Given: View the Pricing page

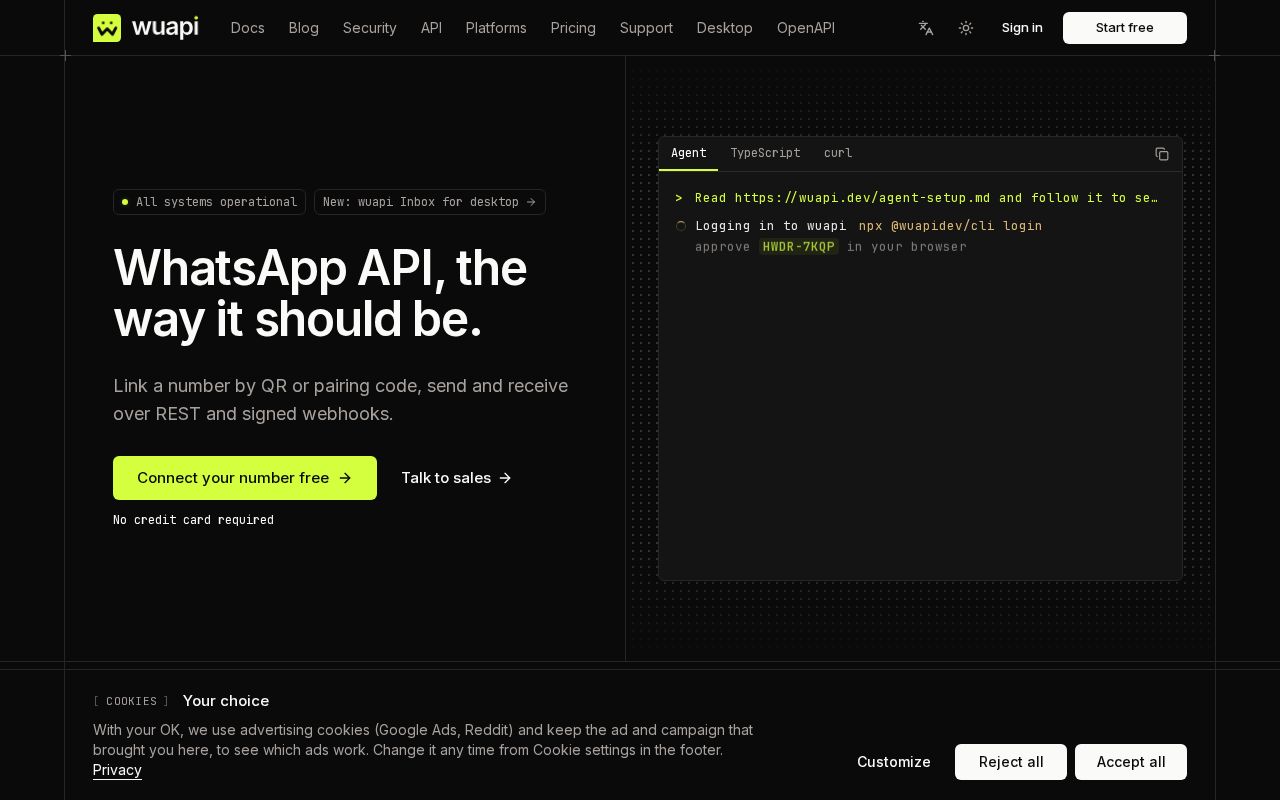Looking at the screenshot, I should point(573,28).
